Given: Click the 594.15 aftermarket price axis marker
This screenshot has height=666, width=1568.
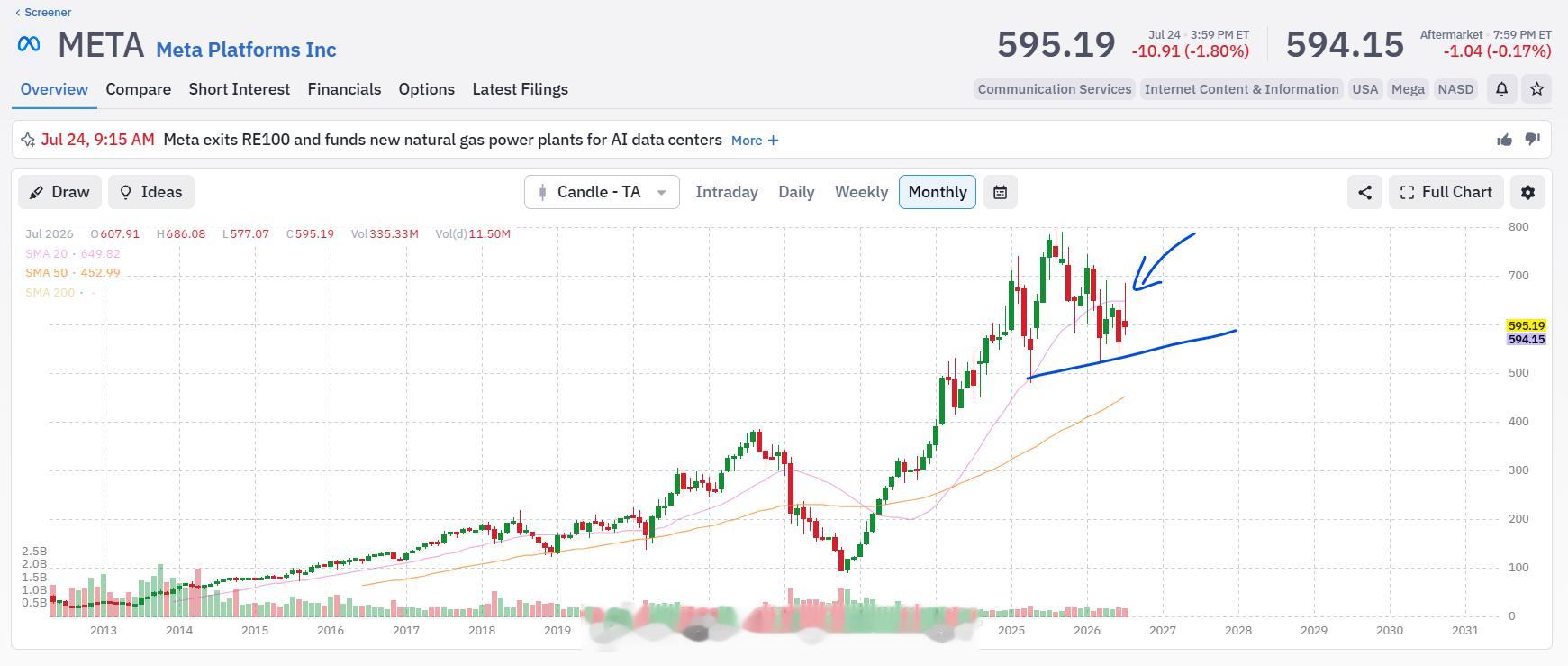Looking at the screenshot, I should pos(1527,339).
